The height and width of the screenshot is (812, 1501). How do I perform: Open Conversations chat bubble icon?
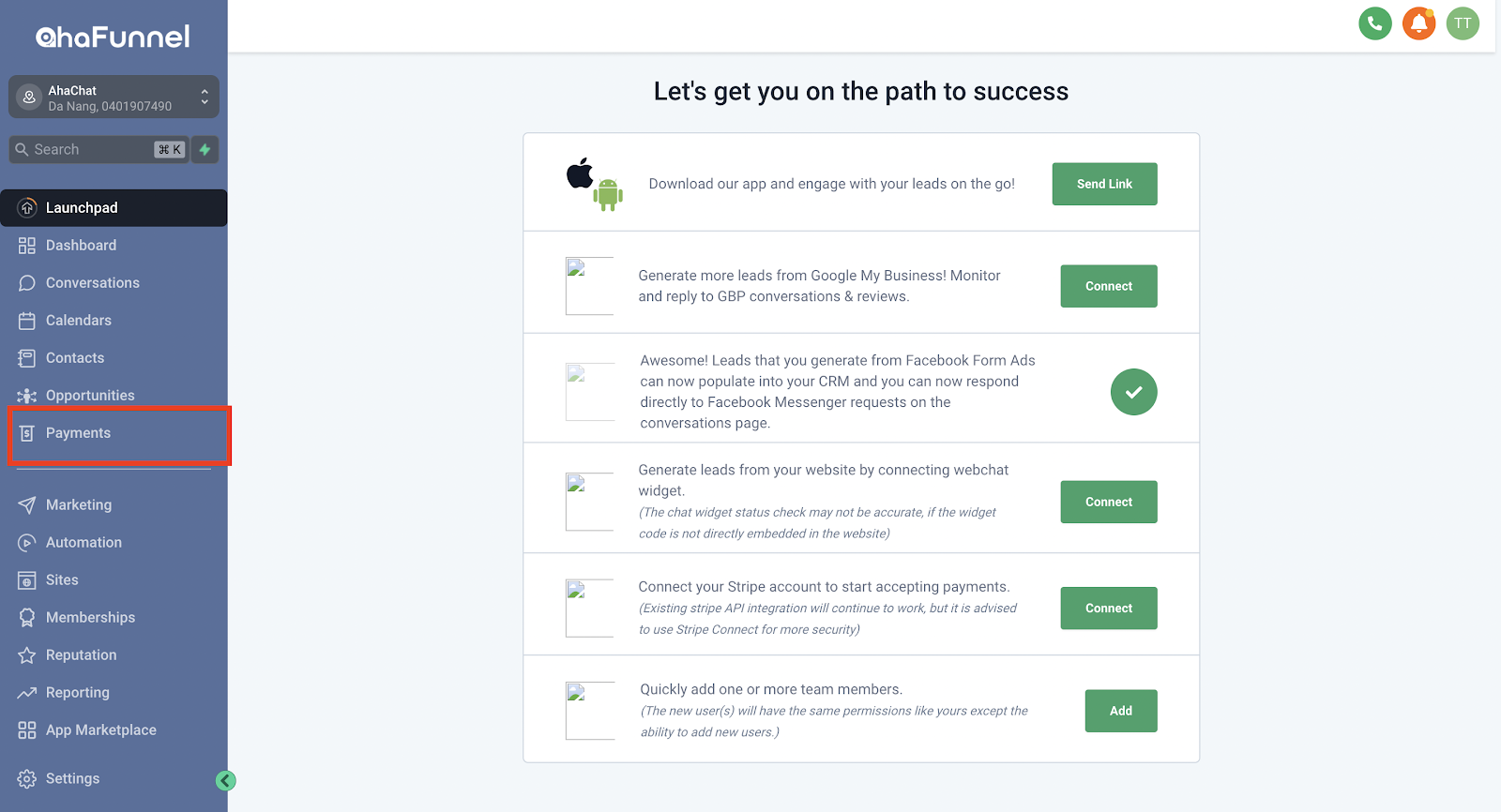click(27, 283)
